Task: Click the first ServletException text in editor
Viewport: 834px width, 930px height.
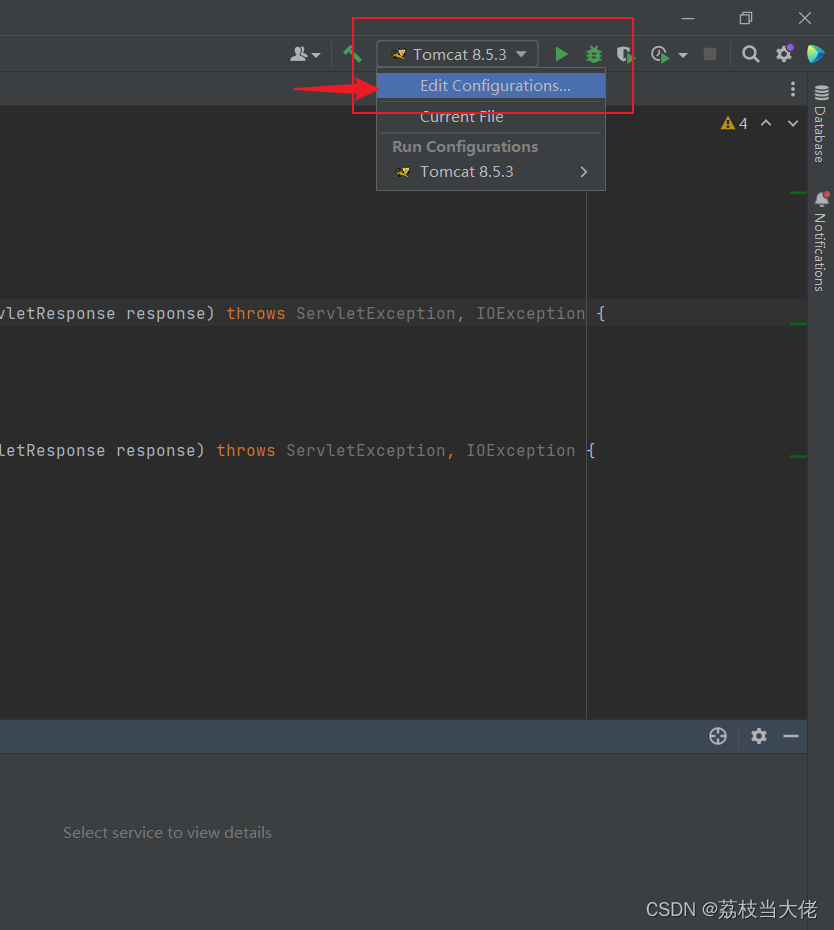Action: [x=375, y=313]
